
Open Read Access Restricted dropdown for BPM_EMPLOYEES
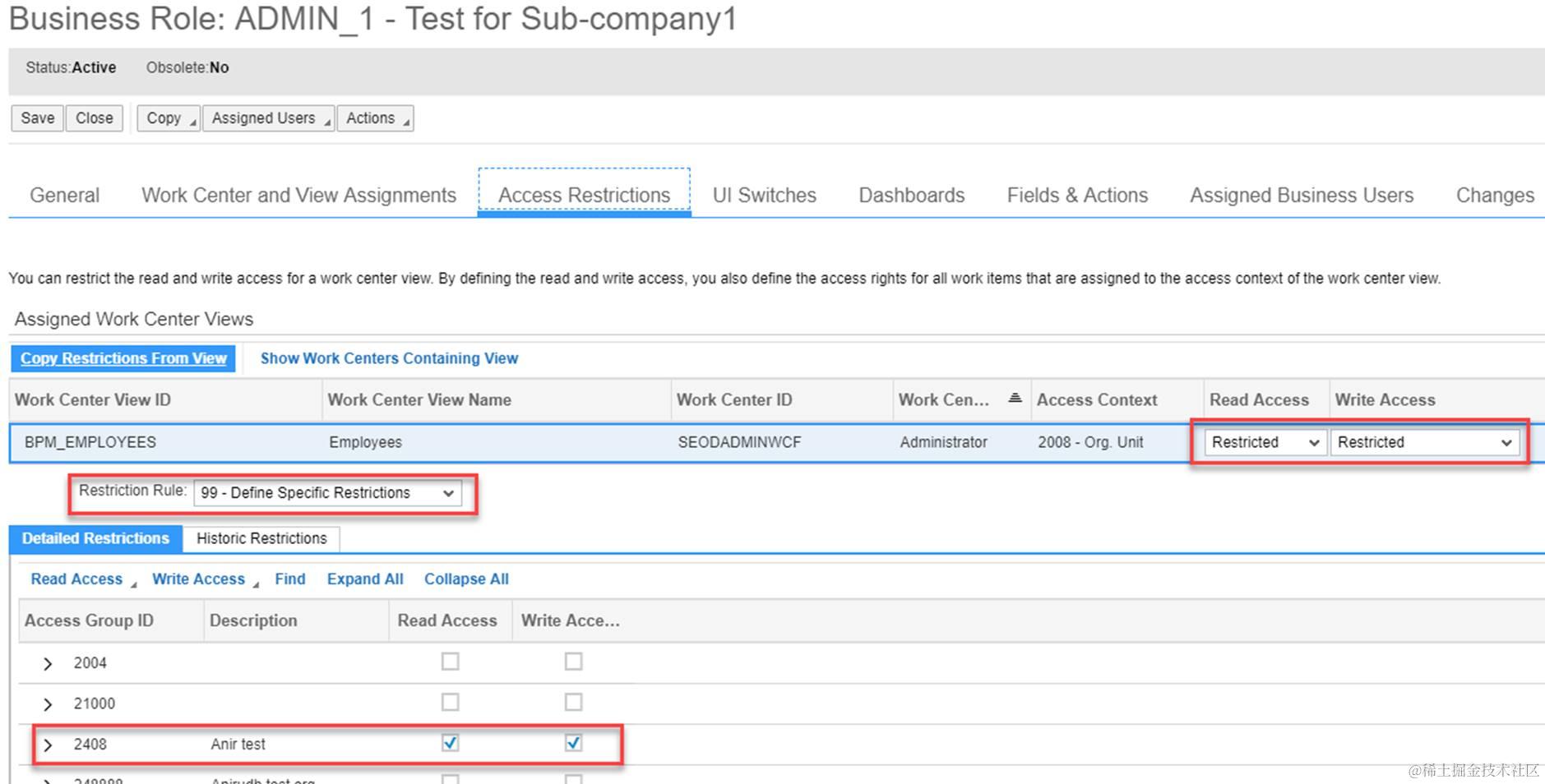[1265, 442]
